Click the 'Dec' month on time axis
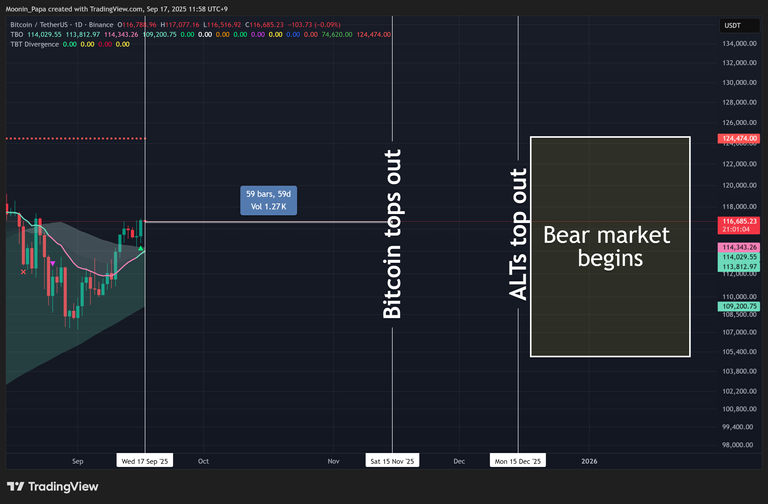Image resolution: width=768 pixels, height=504 pixels. 459,461
